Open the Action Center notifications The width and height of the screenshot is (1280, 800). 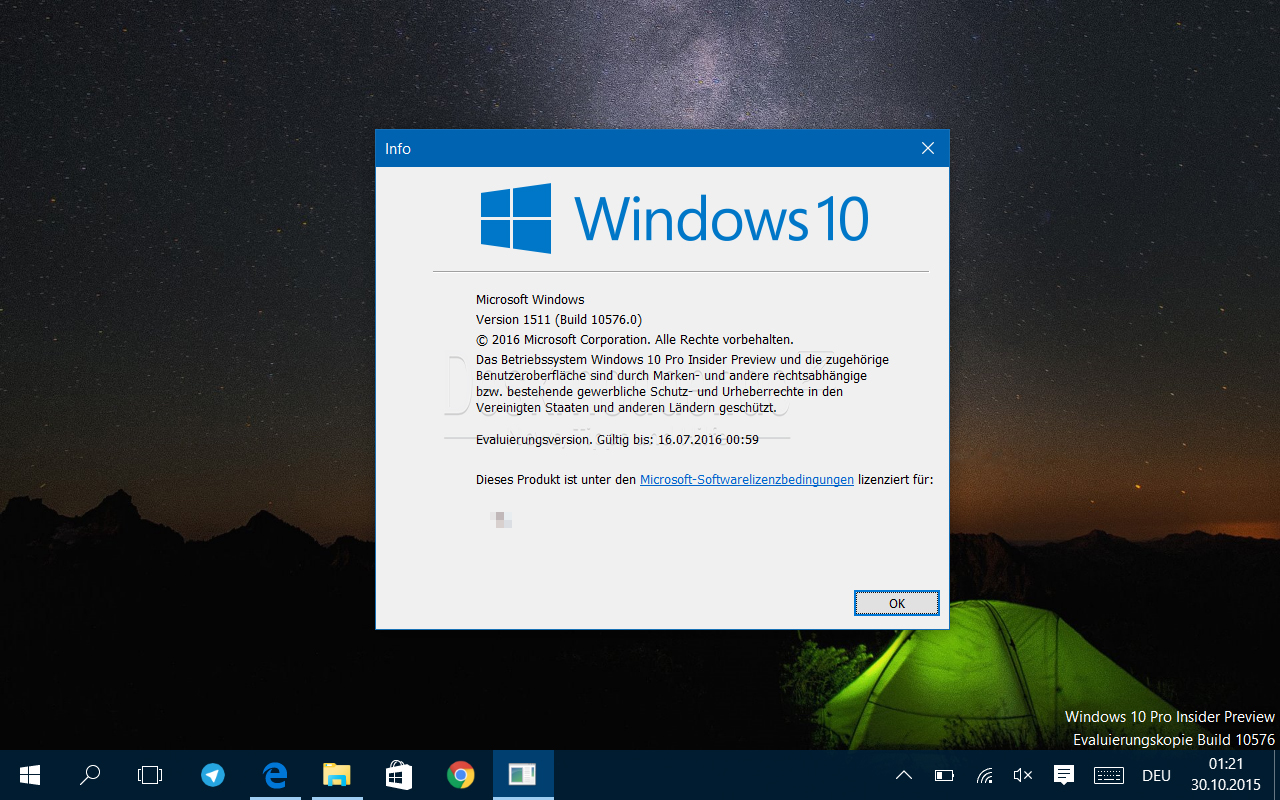point(1064,775)
